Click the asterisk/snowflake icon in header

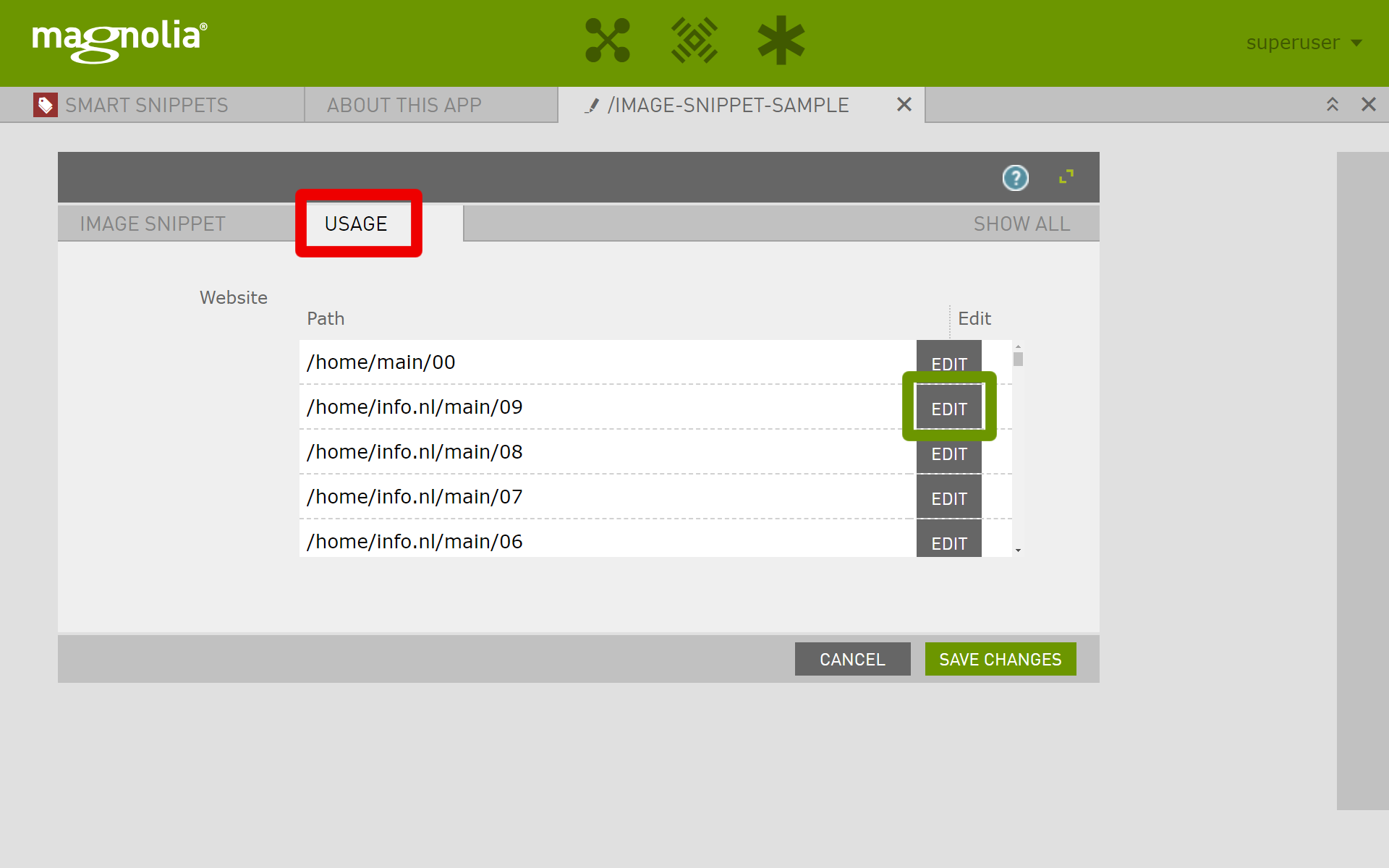781,42
